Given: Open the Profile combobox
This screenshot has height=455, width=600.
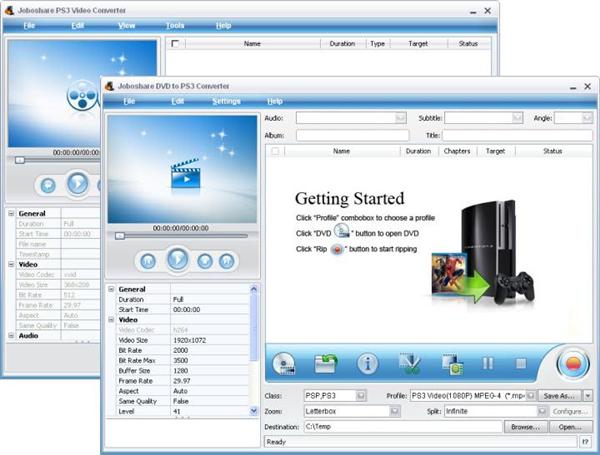Looking at the screenshot, I should click(x=530, y=395).
